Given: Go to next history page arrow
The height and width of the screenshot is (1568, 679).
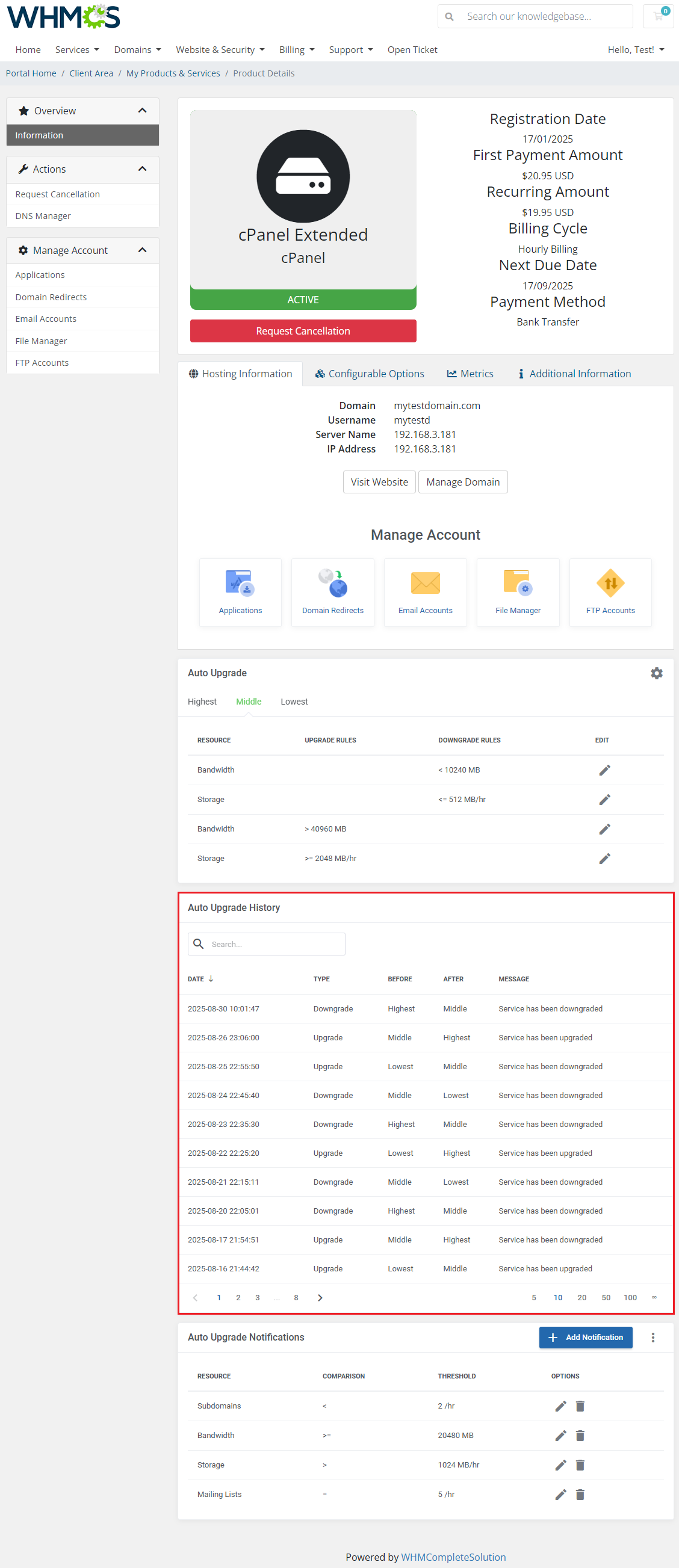Looking at the screenshot, I should [320, 1298].
